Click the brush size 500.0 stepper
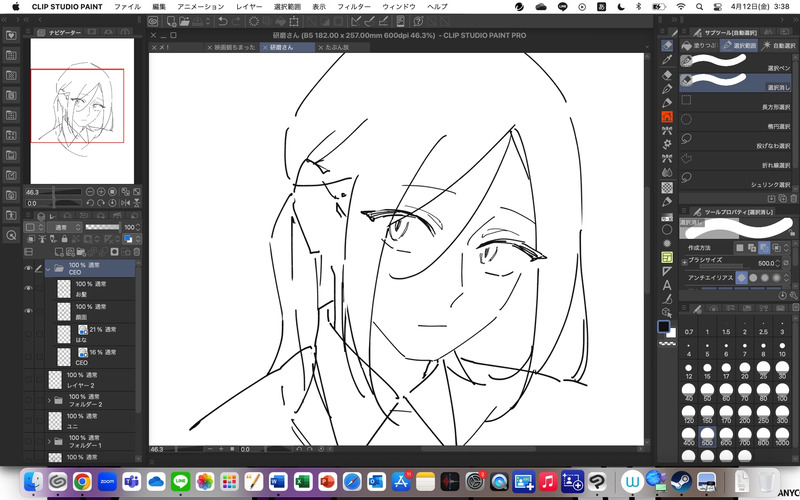800x500 pixels. click(777, 263)
